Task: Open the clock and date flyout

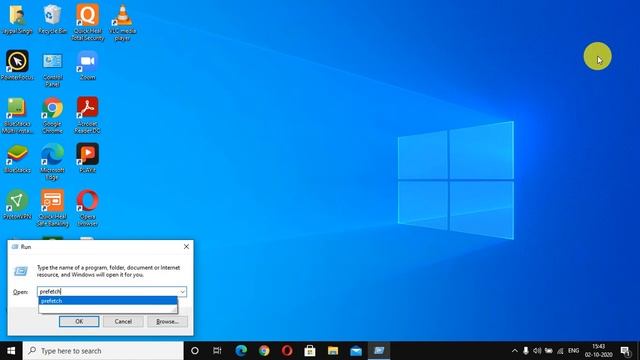Action: point(598,351)
